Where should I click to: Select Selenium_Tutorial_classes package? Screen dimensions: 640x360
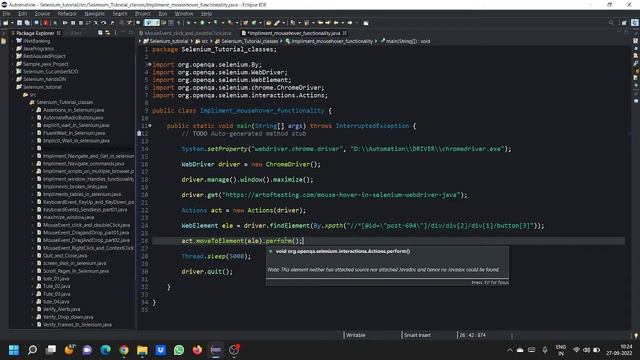click(x=61, y=102)
